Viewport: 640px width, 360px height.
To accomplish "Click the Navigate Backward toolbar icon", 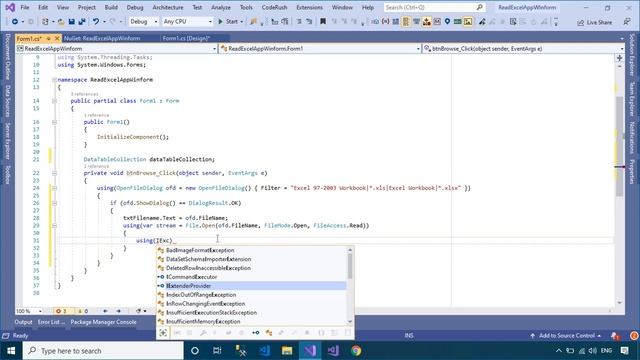I will tap(15, 22).
